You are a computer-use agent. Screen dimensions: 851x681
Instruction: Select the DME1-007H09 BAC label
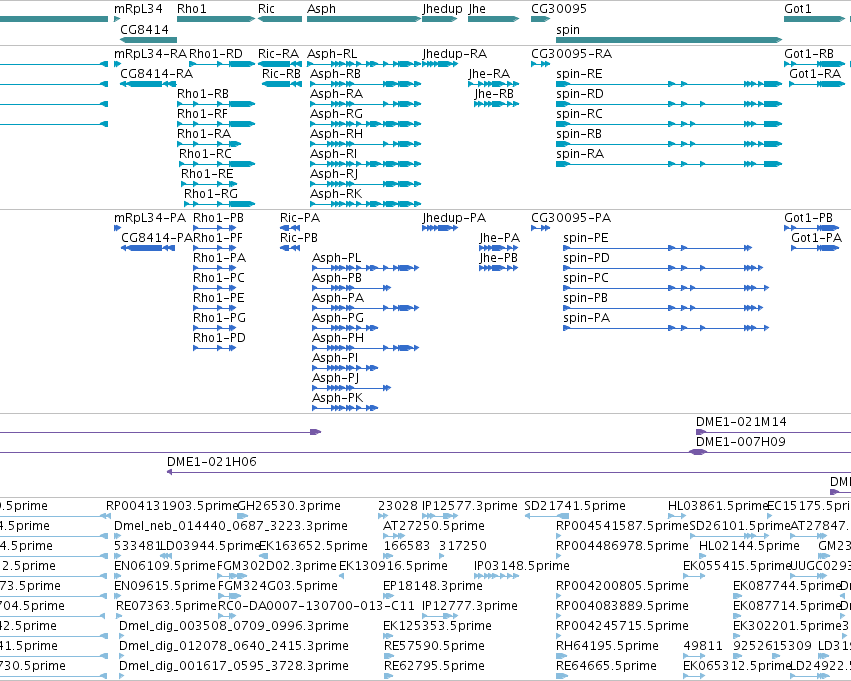pyautogui.click(x=741, y=442)
